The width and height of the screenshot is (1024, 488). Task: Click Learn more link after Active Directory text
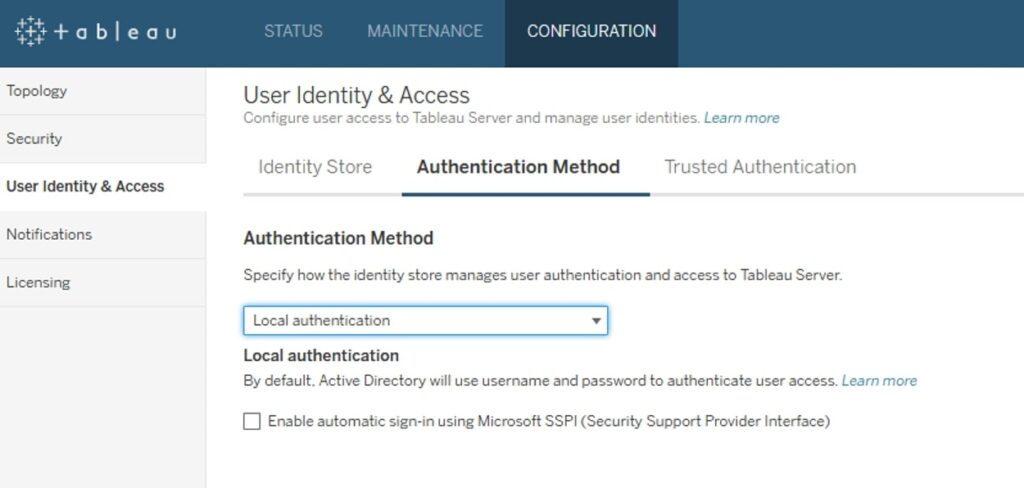(879, 381)
